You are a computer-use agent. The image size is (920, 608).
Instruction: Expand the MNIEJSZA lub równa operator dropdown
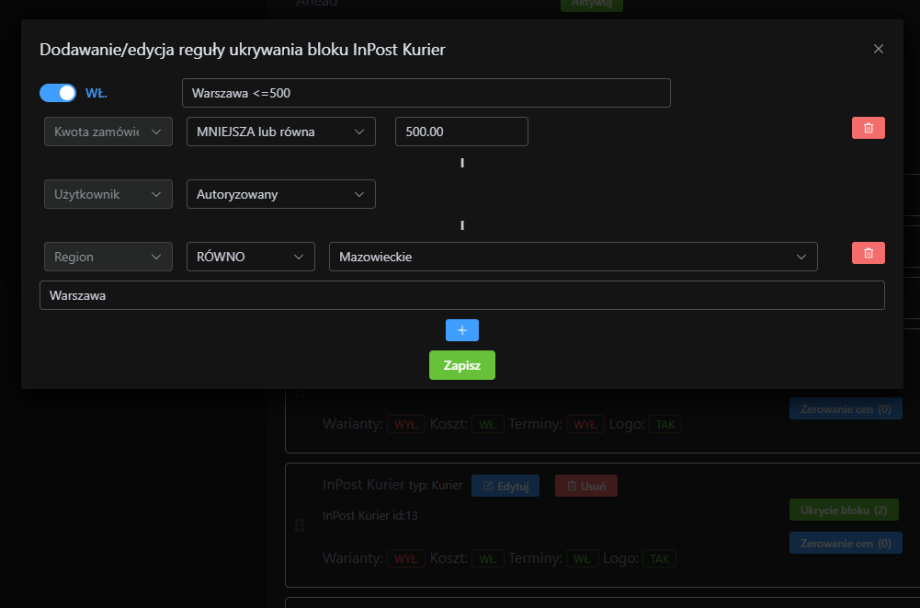[281, 132]
